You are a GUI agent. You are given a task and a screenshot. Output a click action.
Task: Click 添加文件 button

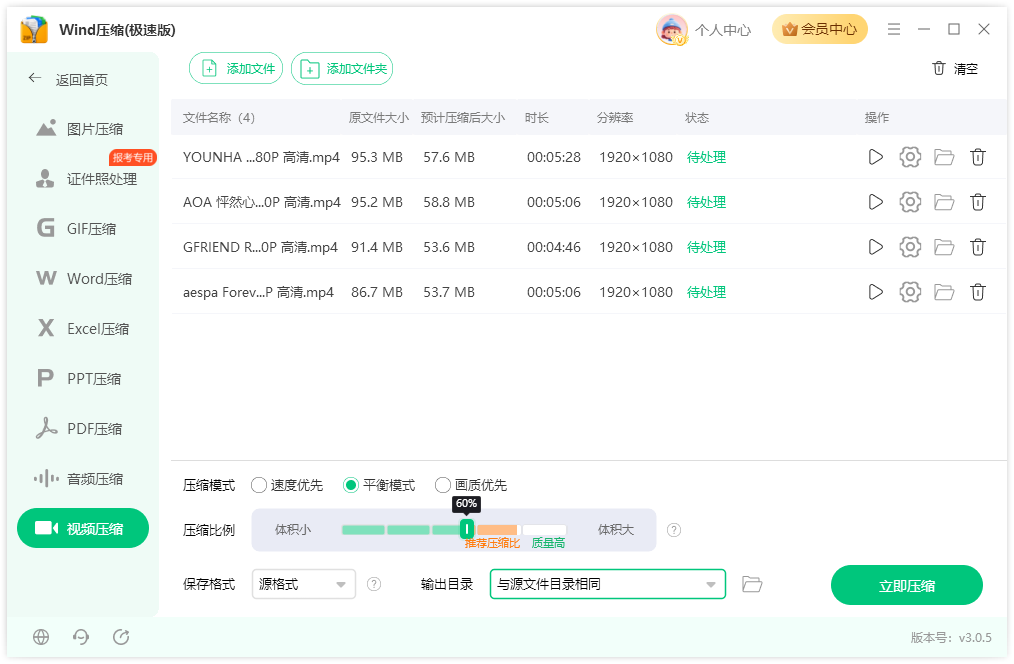click(236, 69)
